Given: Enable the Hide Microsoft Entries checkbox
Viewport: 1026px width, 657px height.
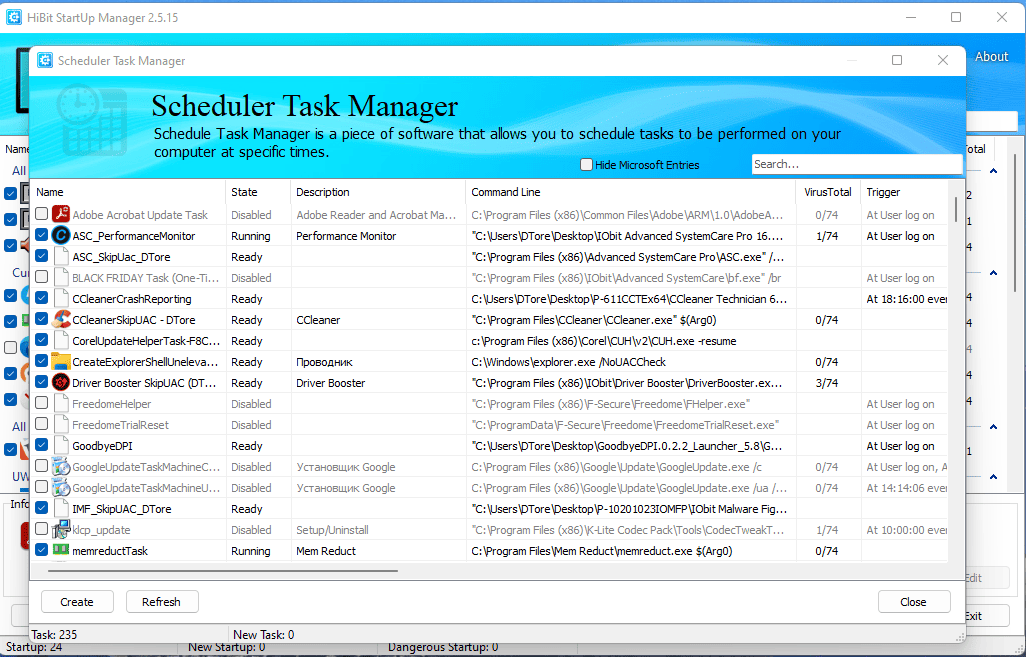Looking at the screenshot, I should click(x=586, y=165).
